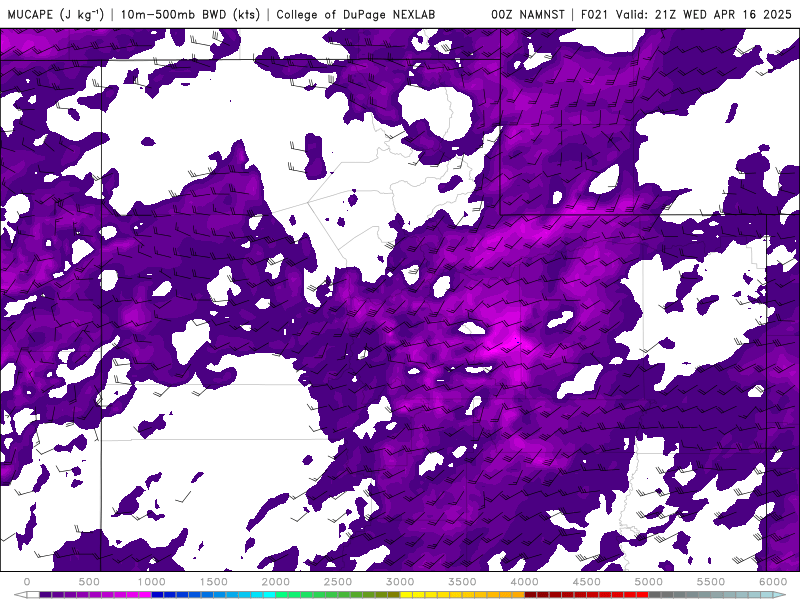Click the 5500 label on the color scale
This screenshot has height=600, width=800.
[x=711, y=582]
